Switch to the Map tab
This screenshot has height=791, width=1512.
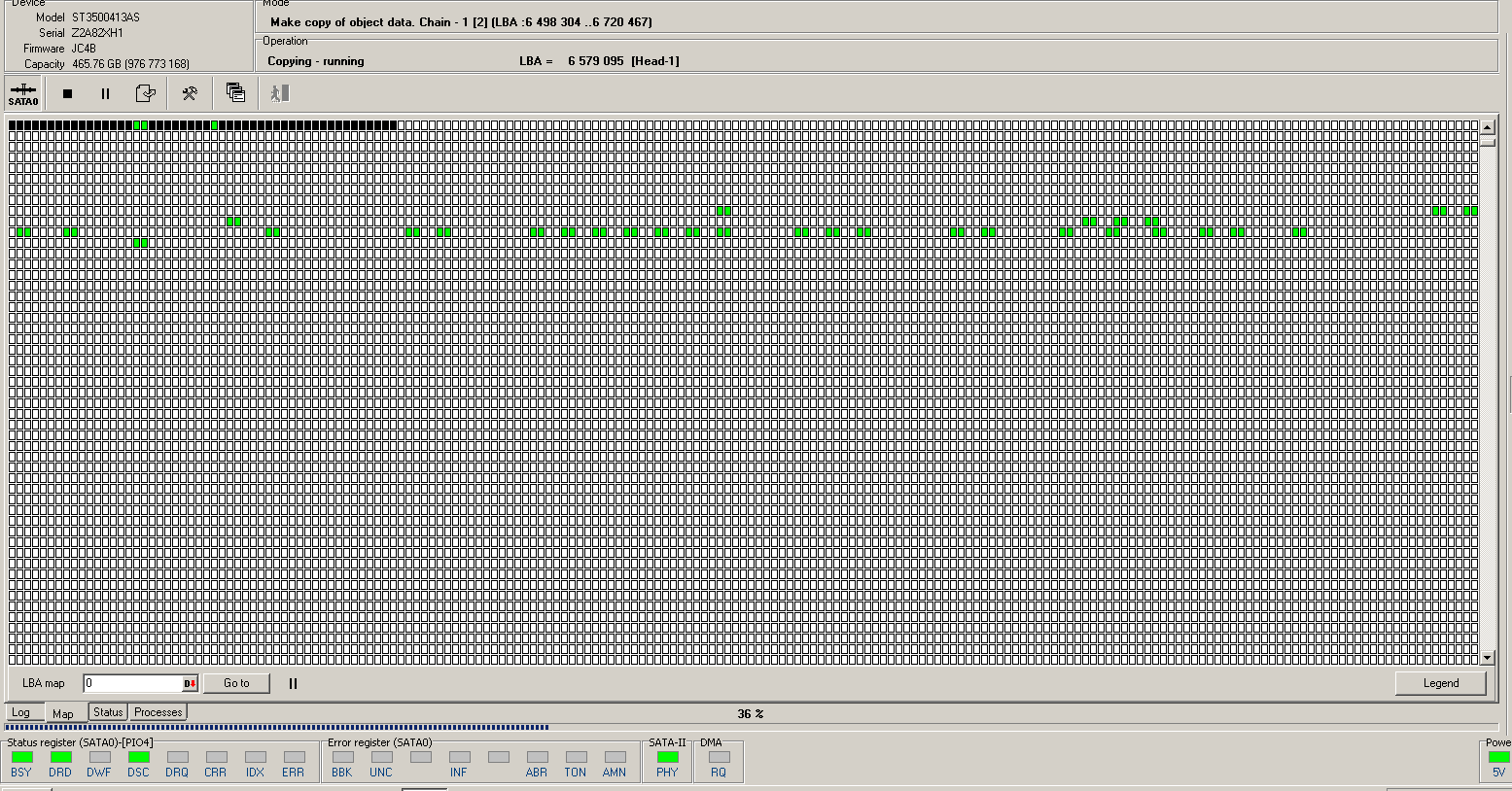point(63,713)
